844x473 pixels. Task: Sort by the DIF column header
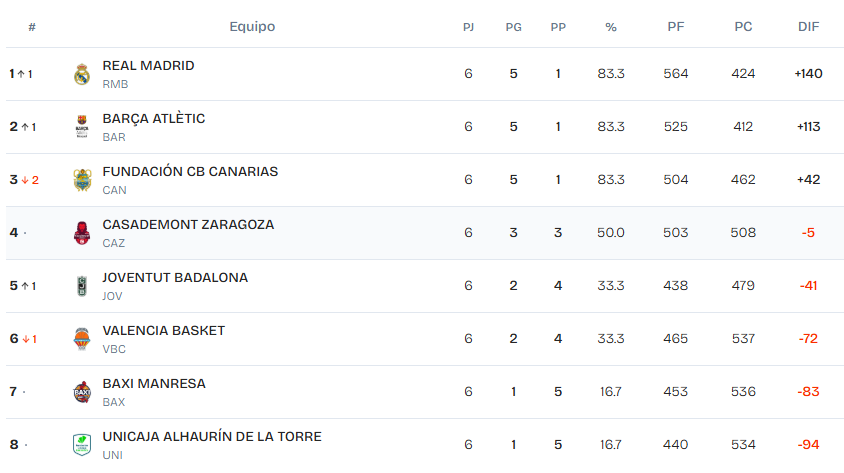tap(808, 27)
